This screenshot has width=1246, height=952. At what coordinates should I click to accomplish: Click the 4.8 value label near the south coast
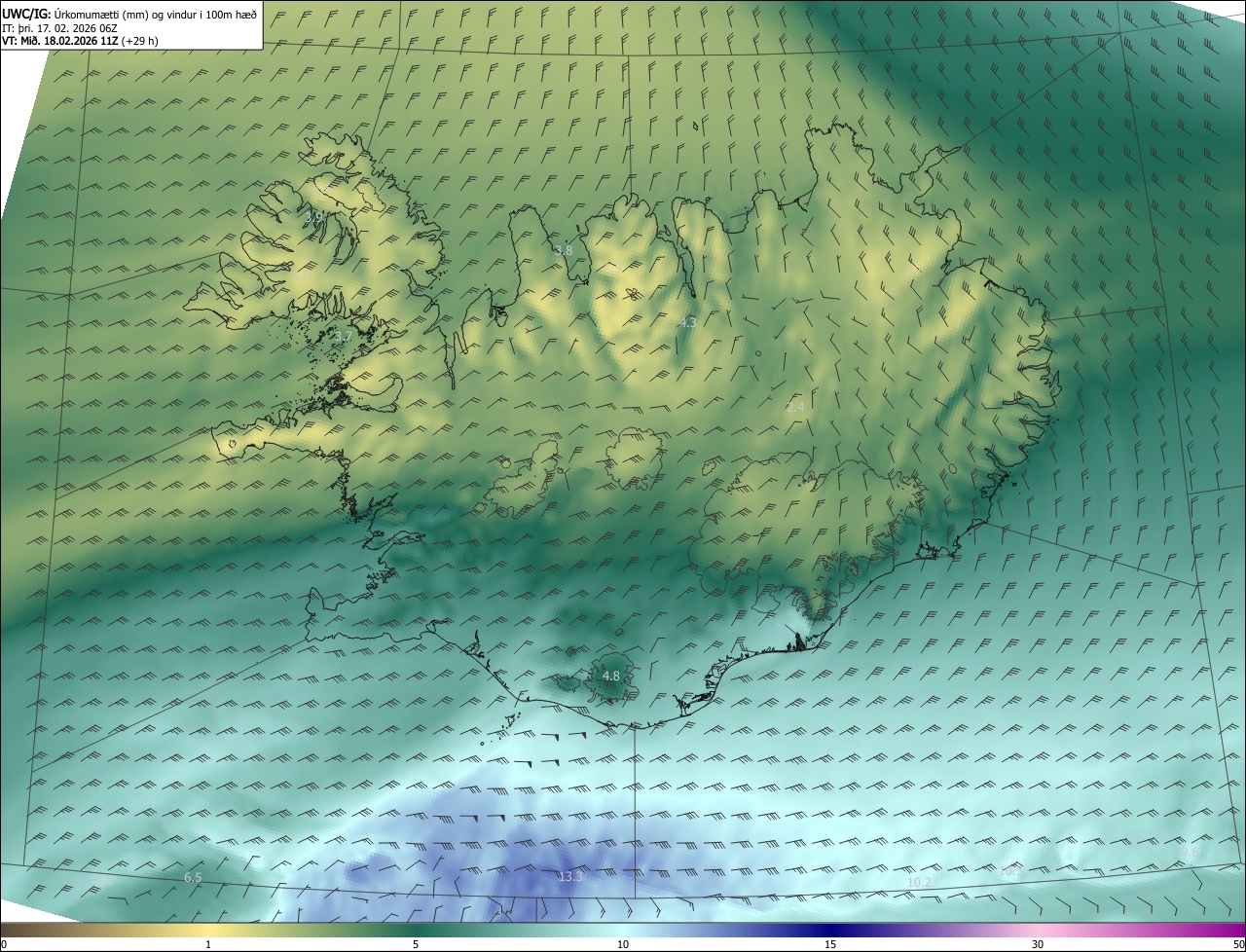click(x=611, y=676)
